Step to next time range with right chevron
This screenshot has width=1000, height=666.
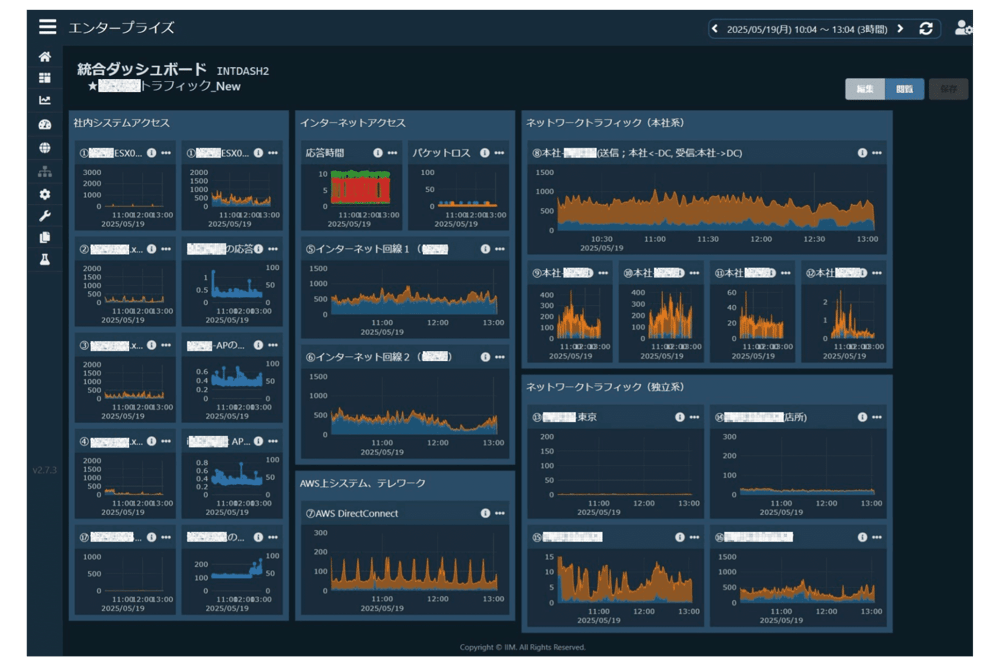click(x=901, y=29)
